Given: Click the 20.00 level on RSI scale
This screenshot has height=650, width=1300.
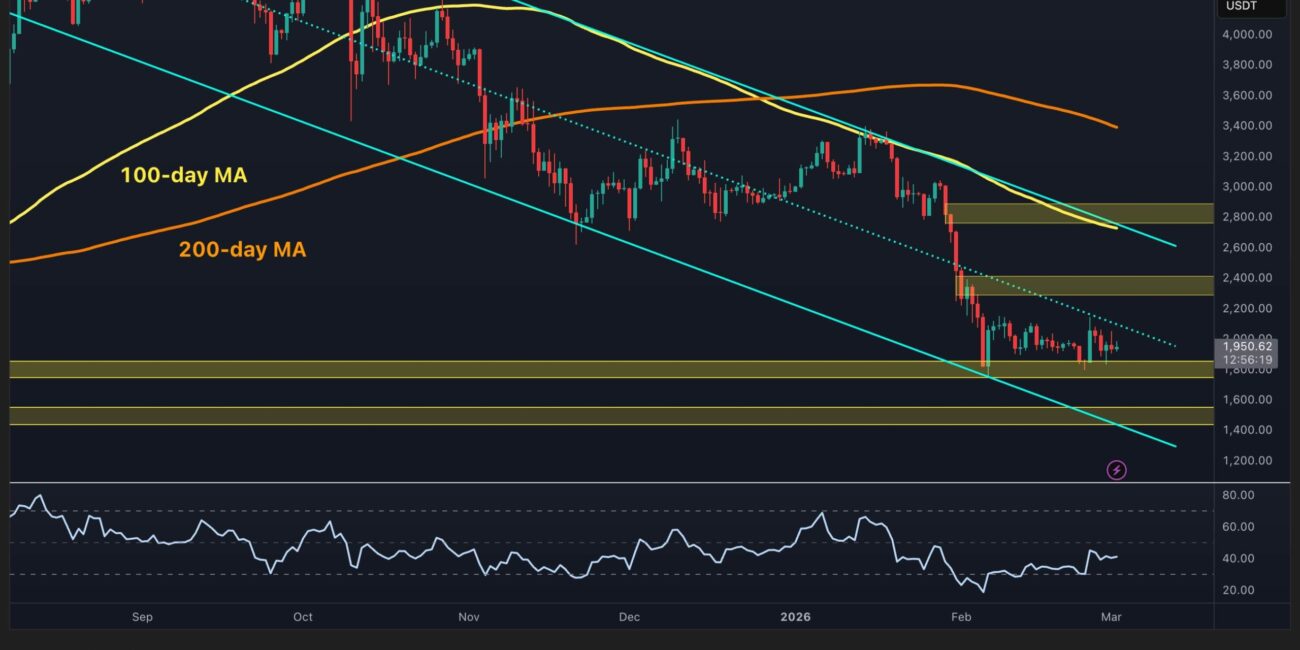Looking at the screenshot, I should point(1237,590).
